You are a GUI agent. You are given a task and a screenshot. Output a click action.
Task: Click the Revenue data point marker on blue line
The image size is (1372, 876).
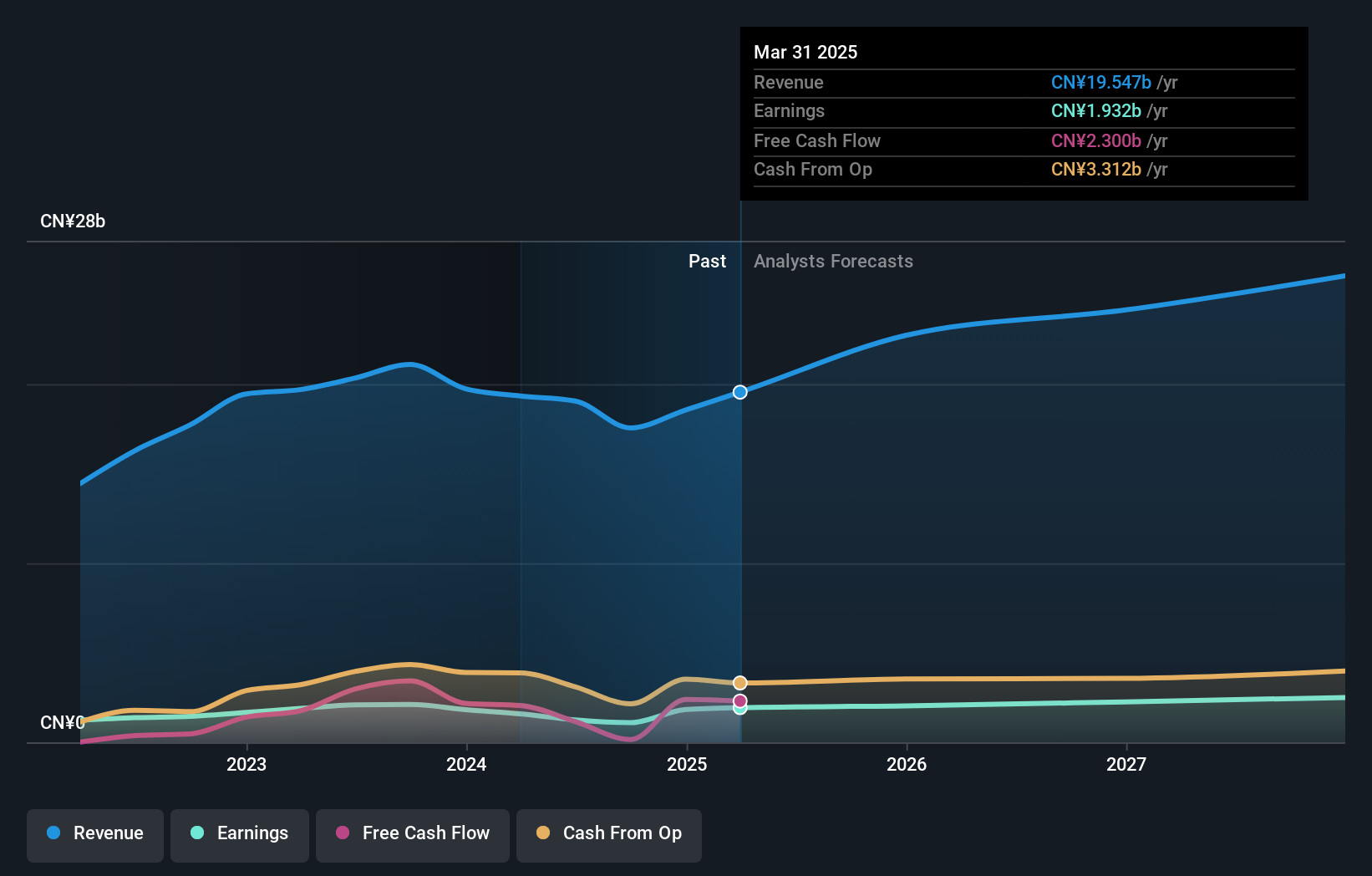(x=740, y=392)
